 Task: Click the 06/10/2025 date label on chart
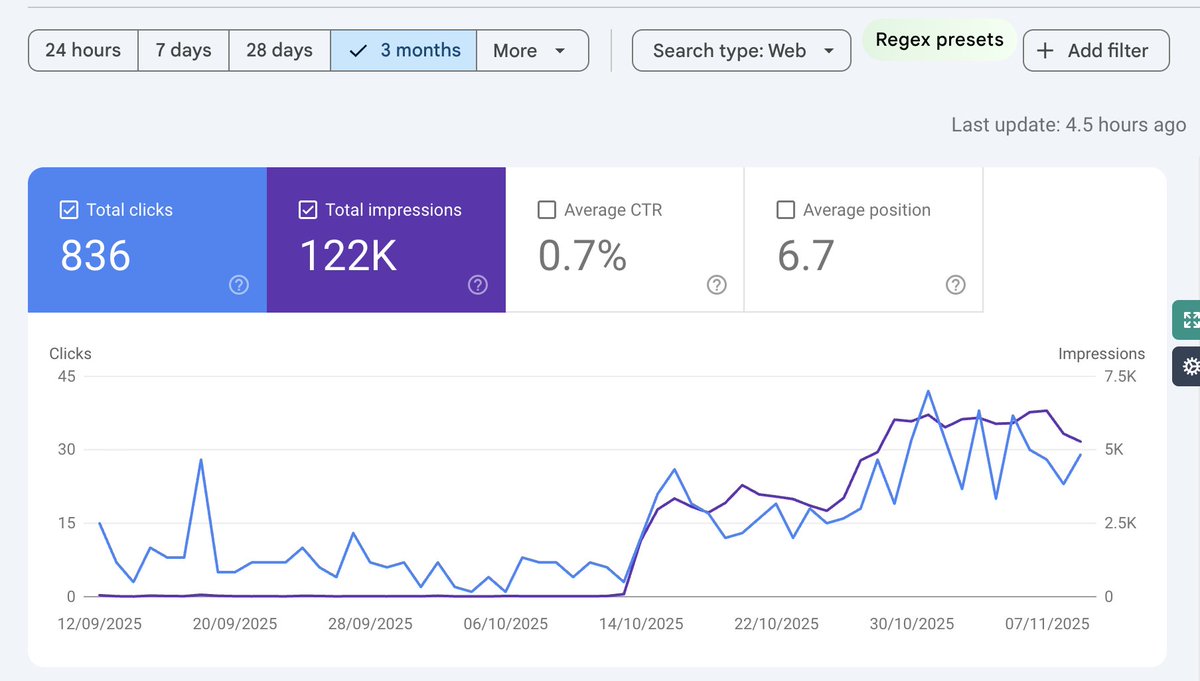(506, 624)
